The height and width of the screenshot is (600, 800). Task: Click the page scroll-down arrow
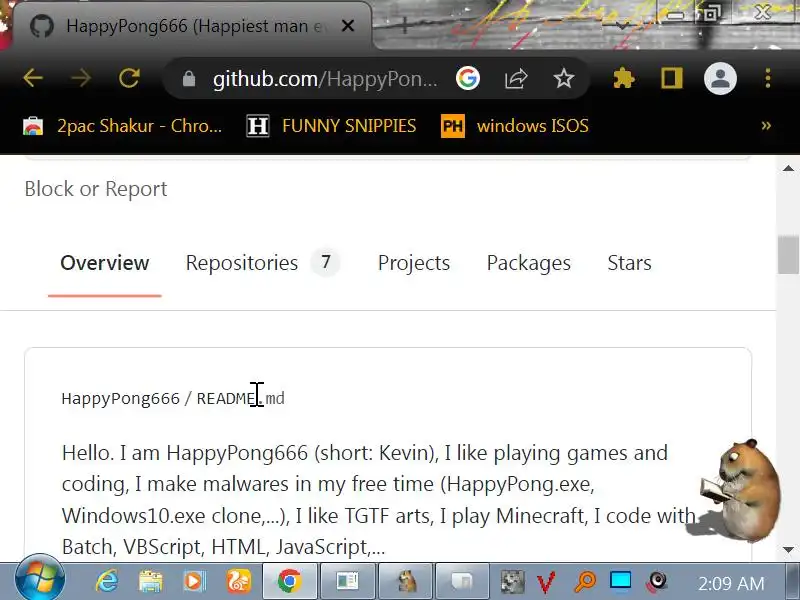pos(788,550)
